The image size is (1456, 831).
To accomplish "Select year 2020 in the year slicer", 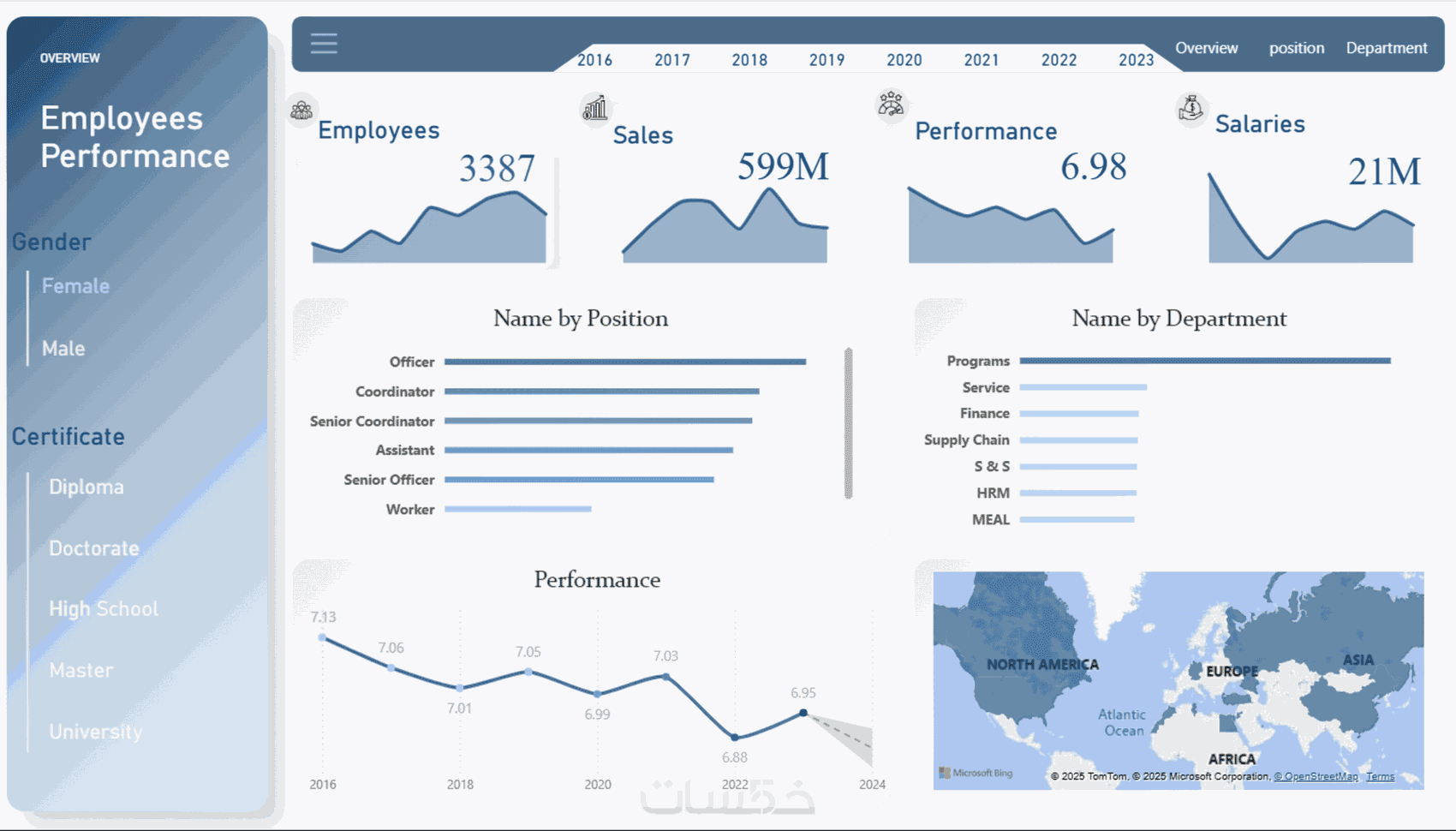I will 904,60.
